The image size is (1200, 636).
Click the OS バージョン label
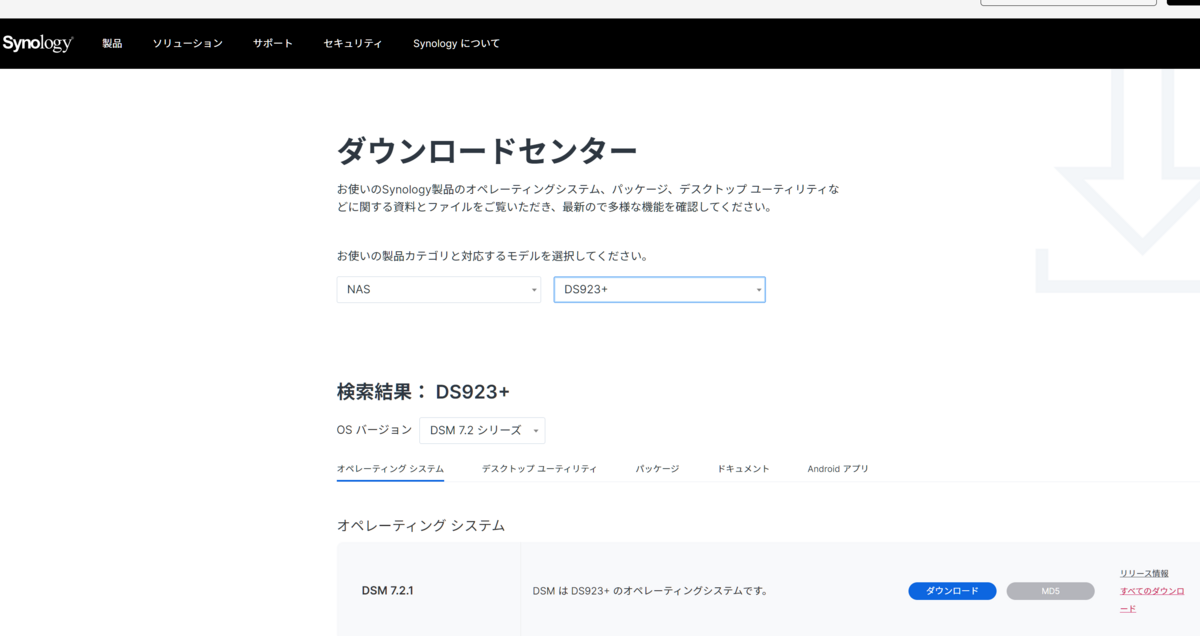point(374,430)
